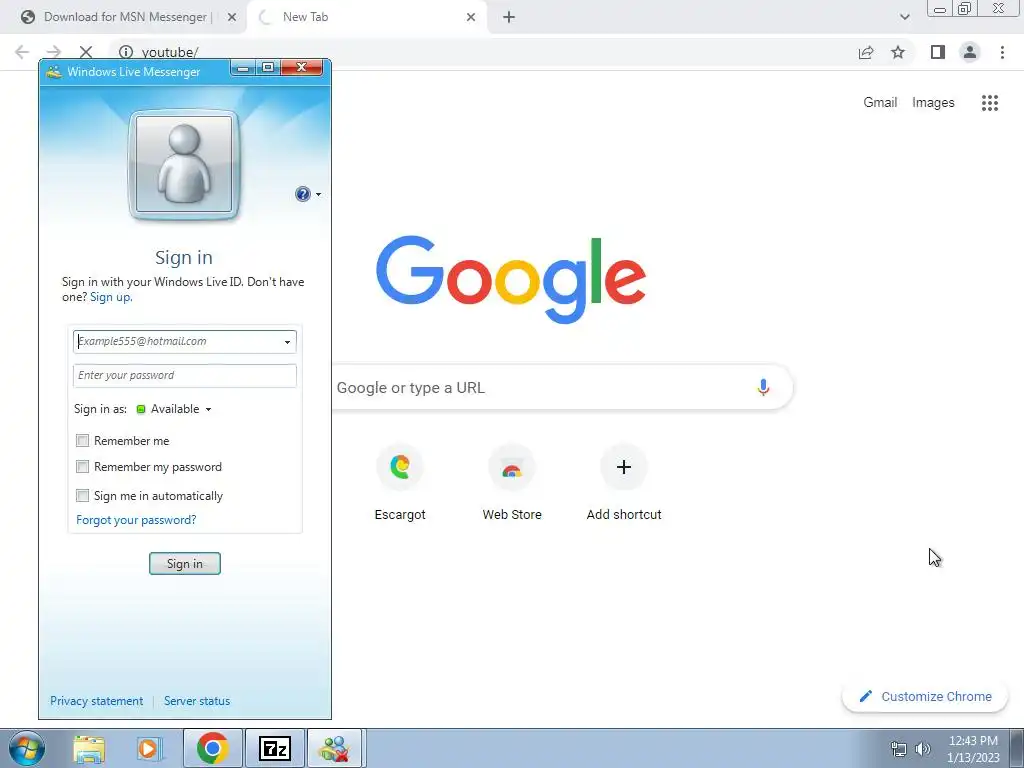Bookmark this tab with star icon
This screenshot has height=768, width=1024.
tap(898, 52)
